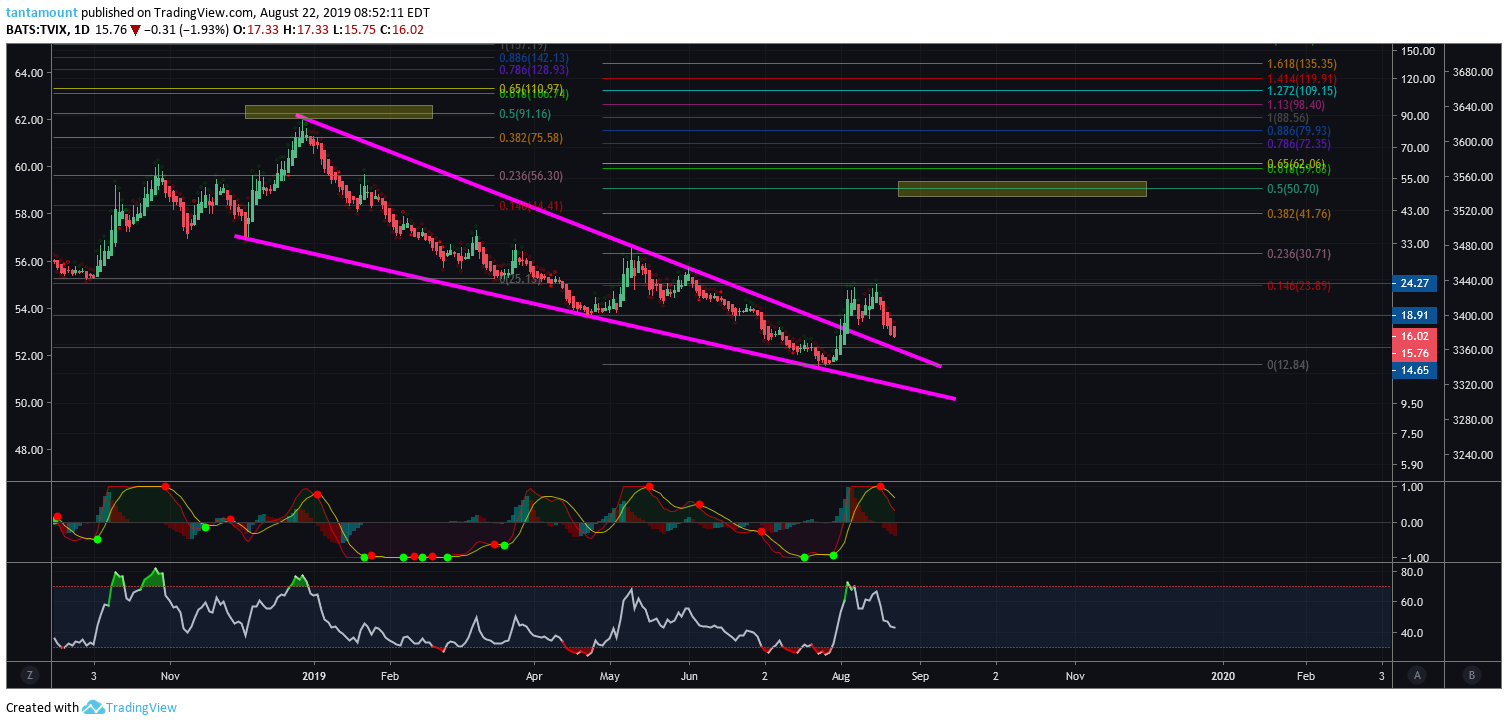Viewport: 1508px width, 725px height.
Task: Click the 0.382(75.58) Fibonacci label
Action: pyautogui.click(x=530, y=138)
